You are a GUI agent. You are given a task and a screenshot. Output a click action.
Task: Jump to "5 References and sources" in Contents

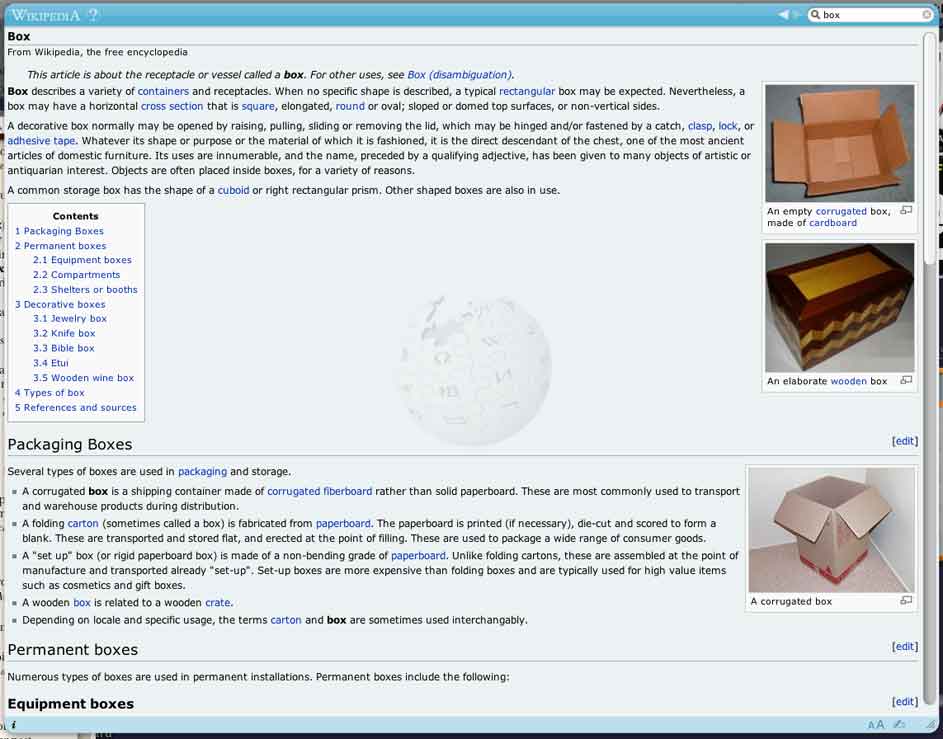click(x=76, y=407)
